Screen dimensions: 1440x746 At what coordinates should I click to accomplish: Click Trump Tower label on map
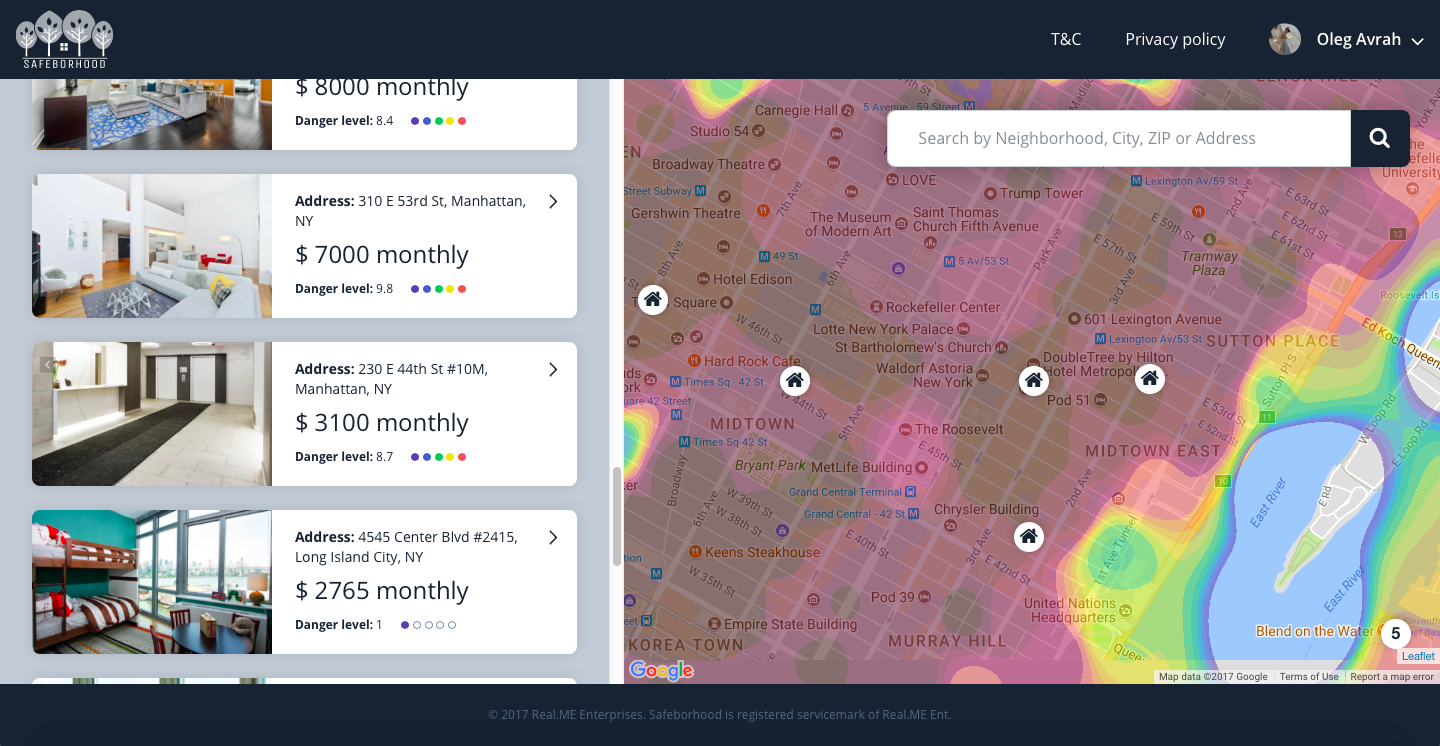tap(1042, 193)
